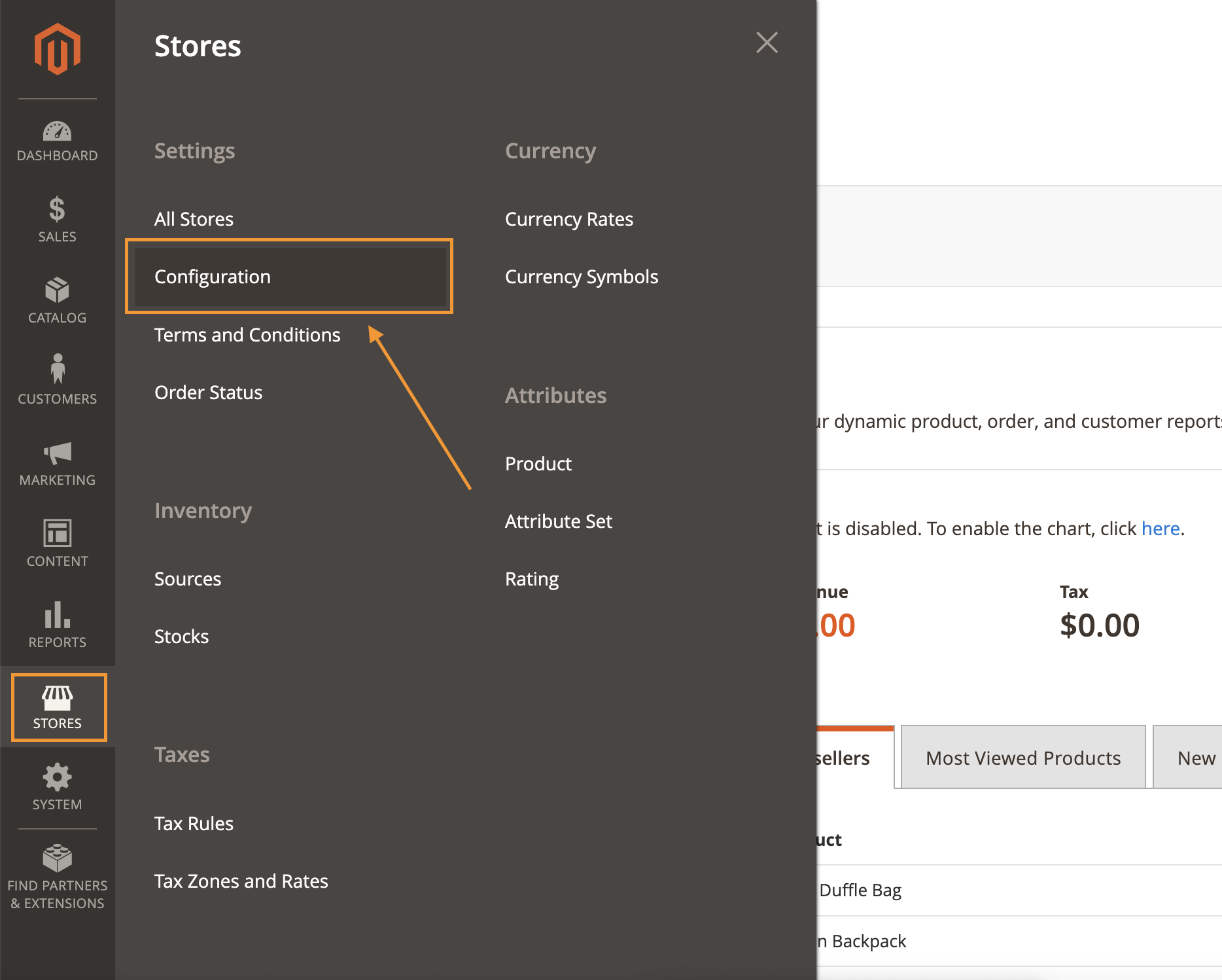
Task: Open the Dashboard from the sidebar
Action: point(57,139)
